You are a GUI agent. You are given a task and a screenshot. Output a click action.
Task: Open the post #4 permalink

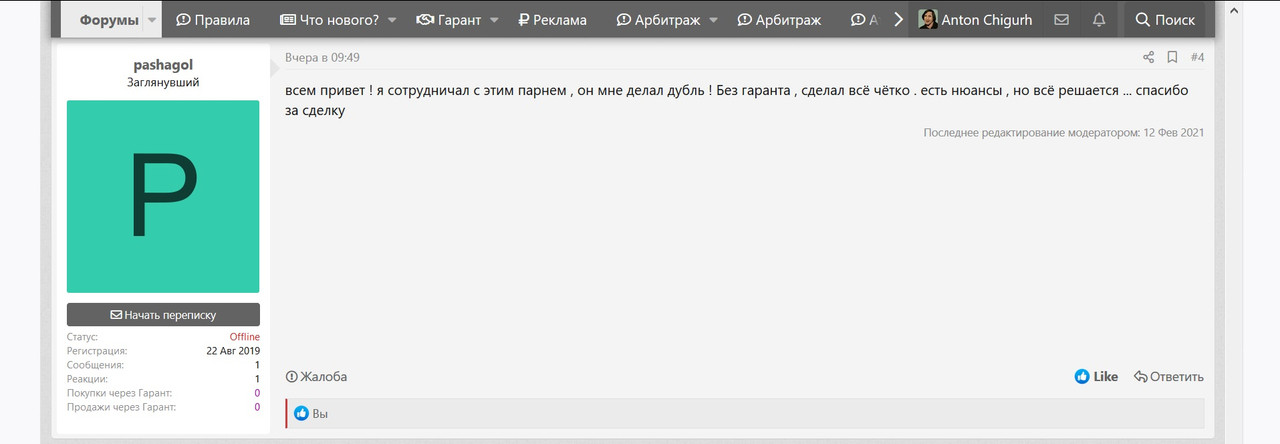coord(1197,58)
